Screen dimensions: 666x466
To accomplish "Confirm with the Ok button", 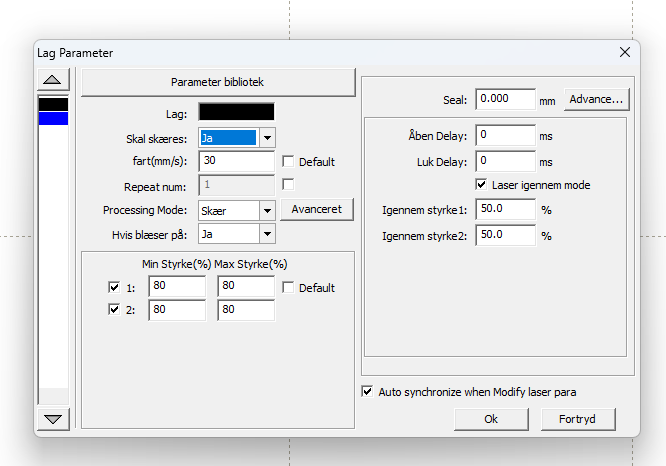I will (491, 419).
